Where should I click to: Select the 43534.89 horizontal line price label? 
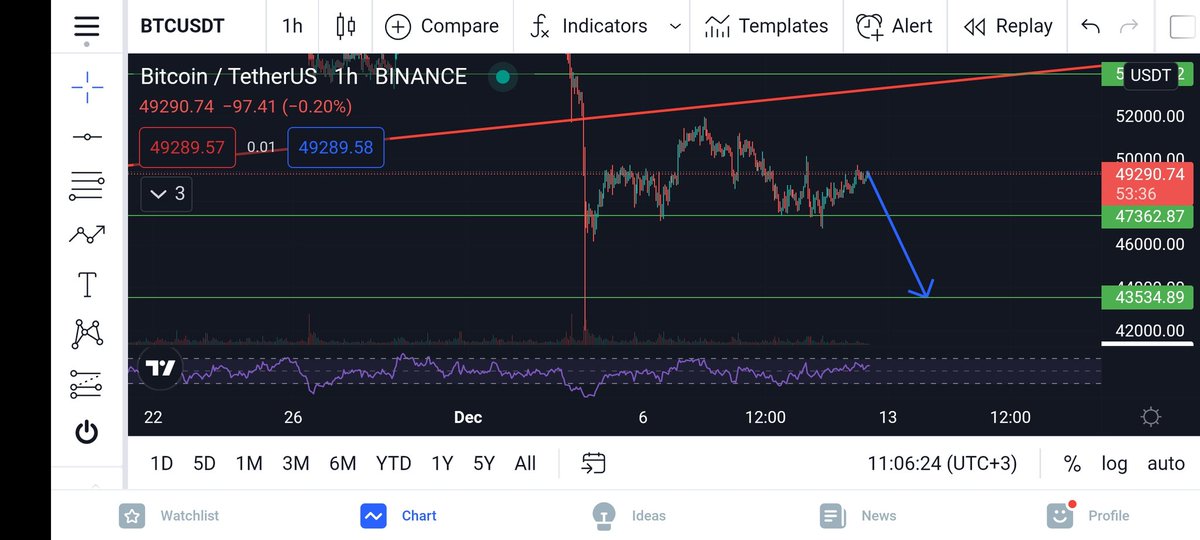(1147, 297)
